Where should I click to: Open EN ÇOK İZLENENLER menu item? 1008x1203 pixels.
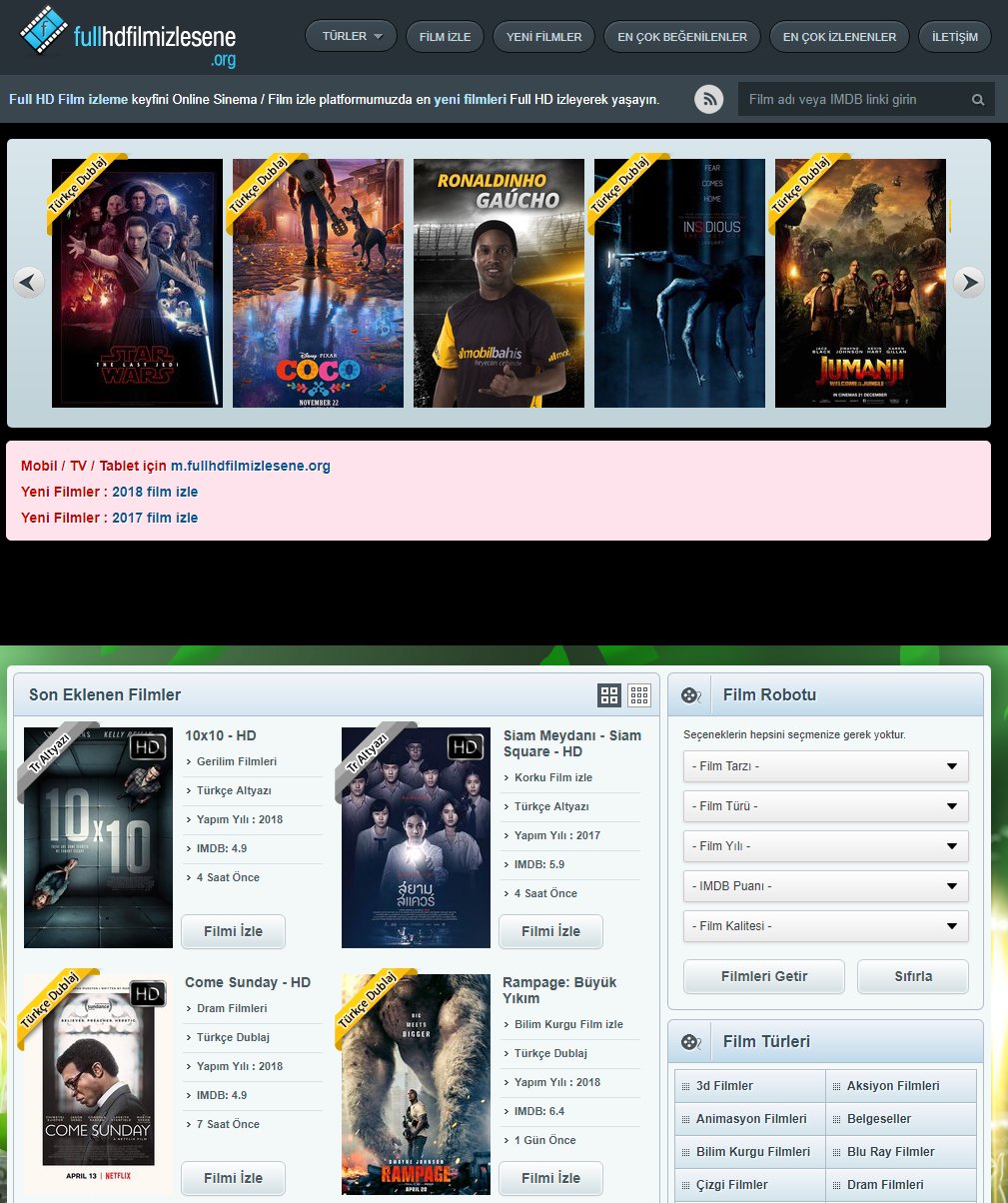pyautogui.click(x=839, y=37)
